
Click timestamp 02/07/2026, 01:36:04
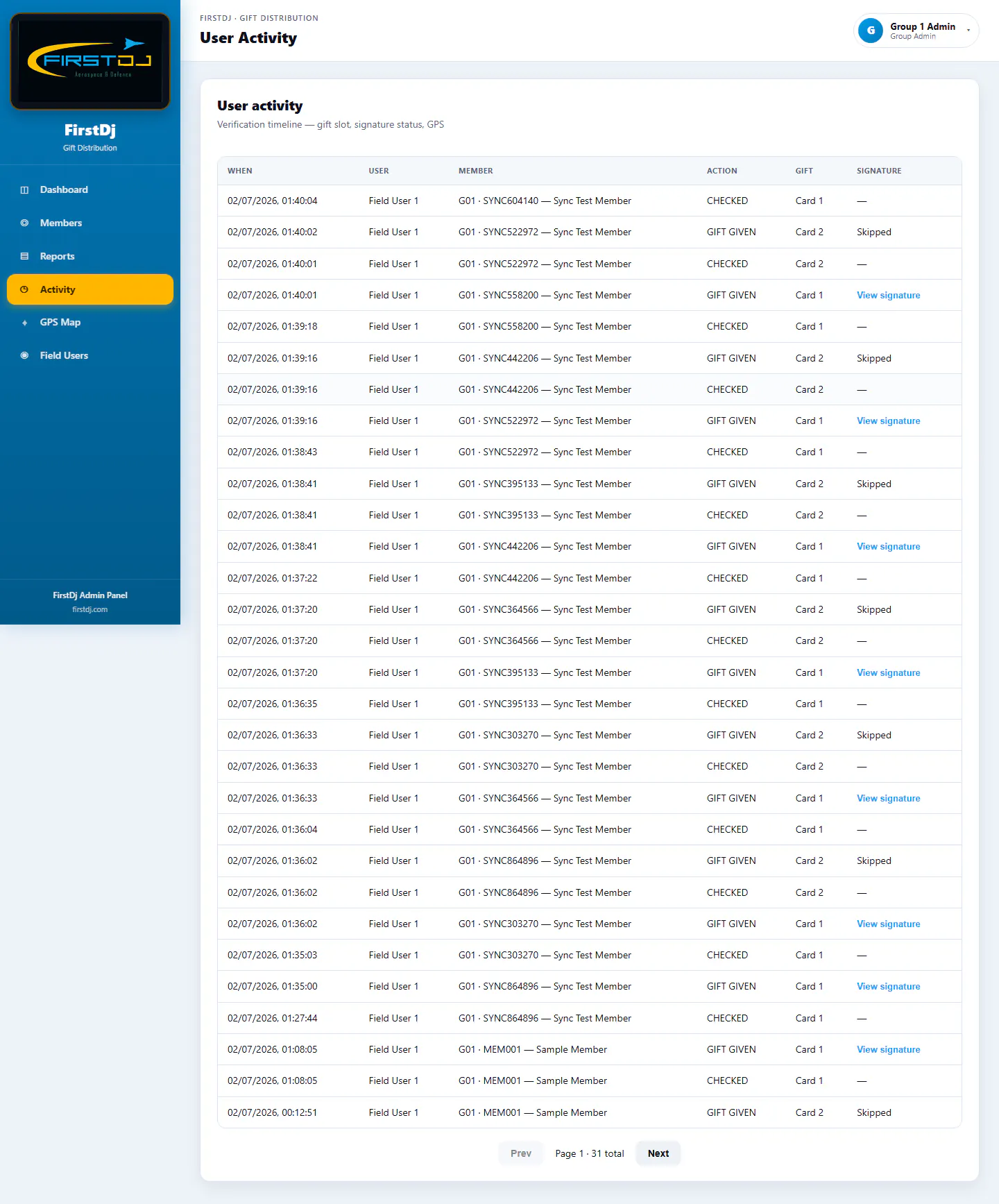(273, 830)
